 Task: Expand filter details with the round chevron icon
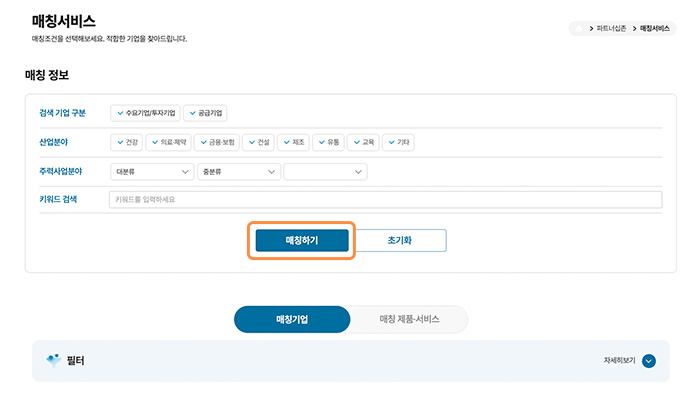coord(649,361)
